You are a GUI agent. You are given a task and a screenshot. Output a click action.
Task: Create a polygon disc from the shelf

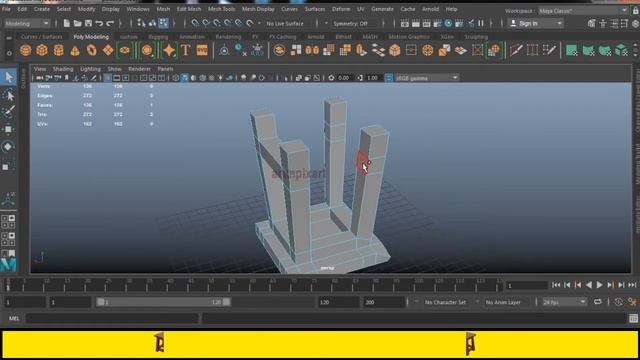[124, 51]
